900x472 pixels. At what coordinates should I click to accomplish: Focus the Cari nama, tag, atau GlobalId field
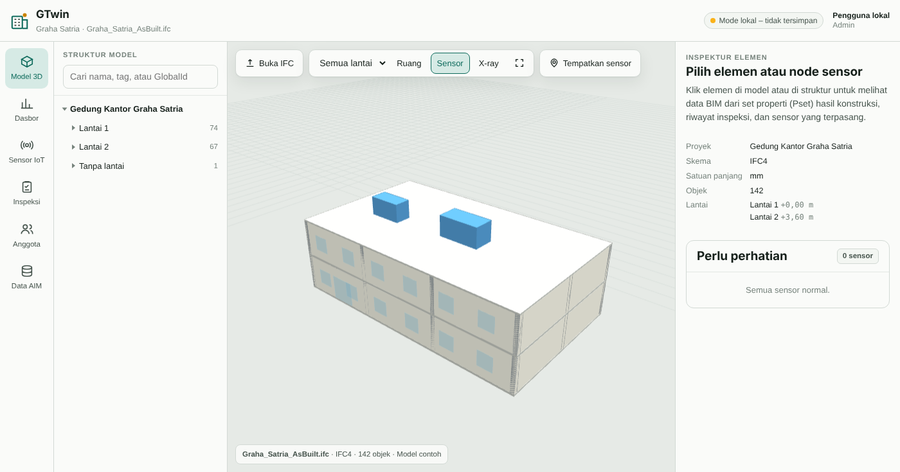[x=140, y=76]
